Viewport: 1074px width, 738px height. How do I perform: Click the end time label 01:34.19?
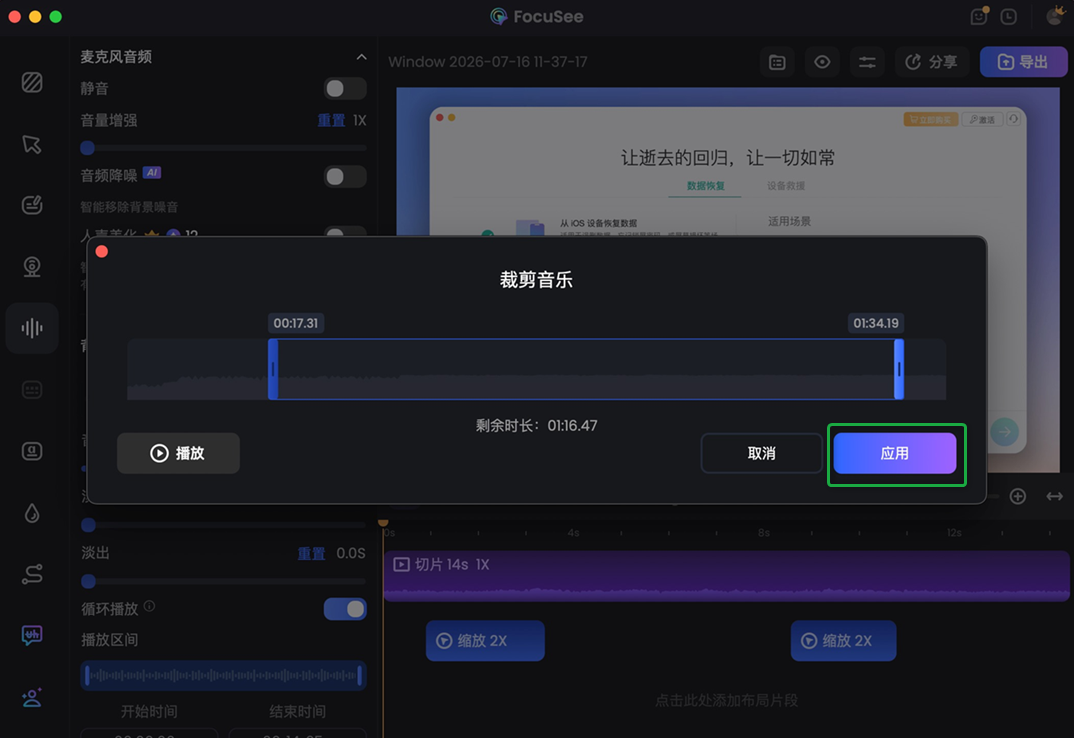[x=875, y=323]
